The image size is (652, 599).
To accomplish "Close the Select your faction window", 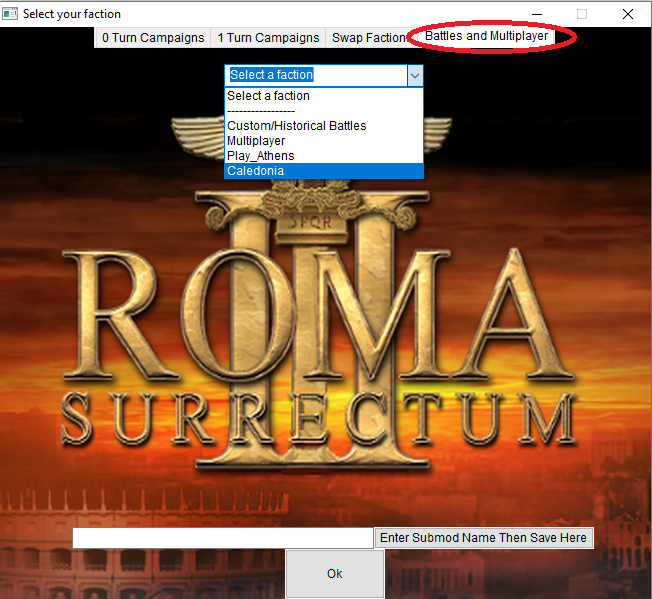I will click(628, 14).
